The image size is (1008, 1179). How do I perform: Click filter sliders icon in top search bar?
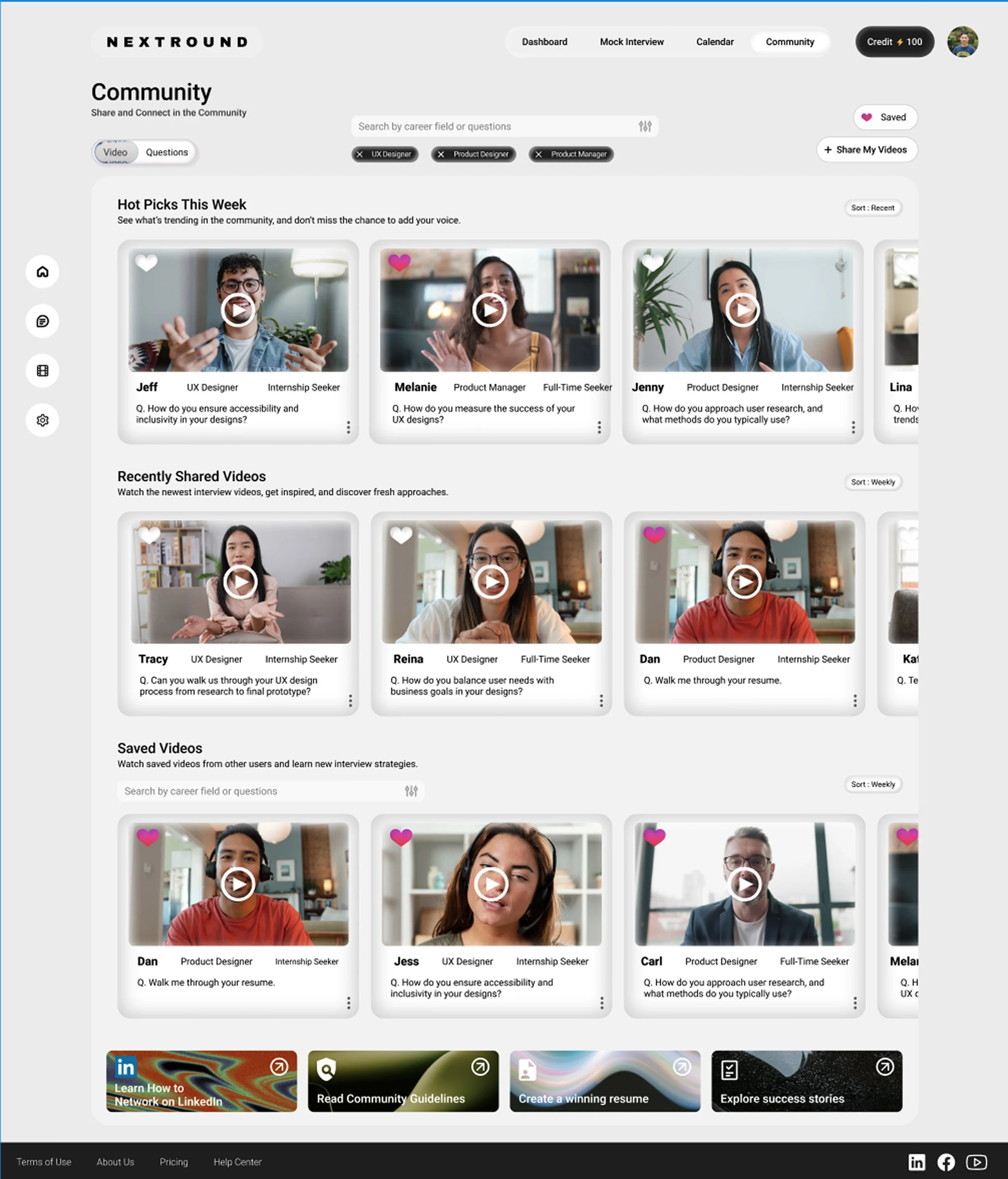[x=644, y=126]
